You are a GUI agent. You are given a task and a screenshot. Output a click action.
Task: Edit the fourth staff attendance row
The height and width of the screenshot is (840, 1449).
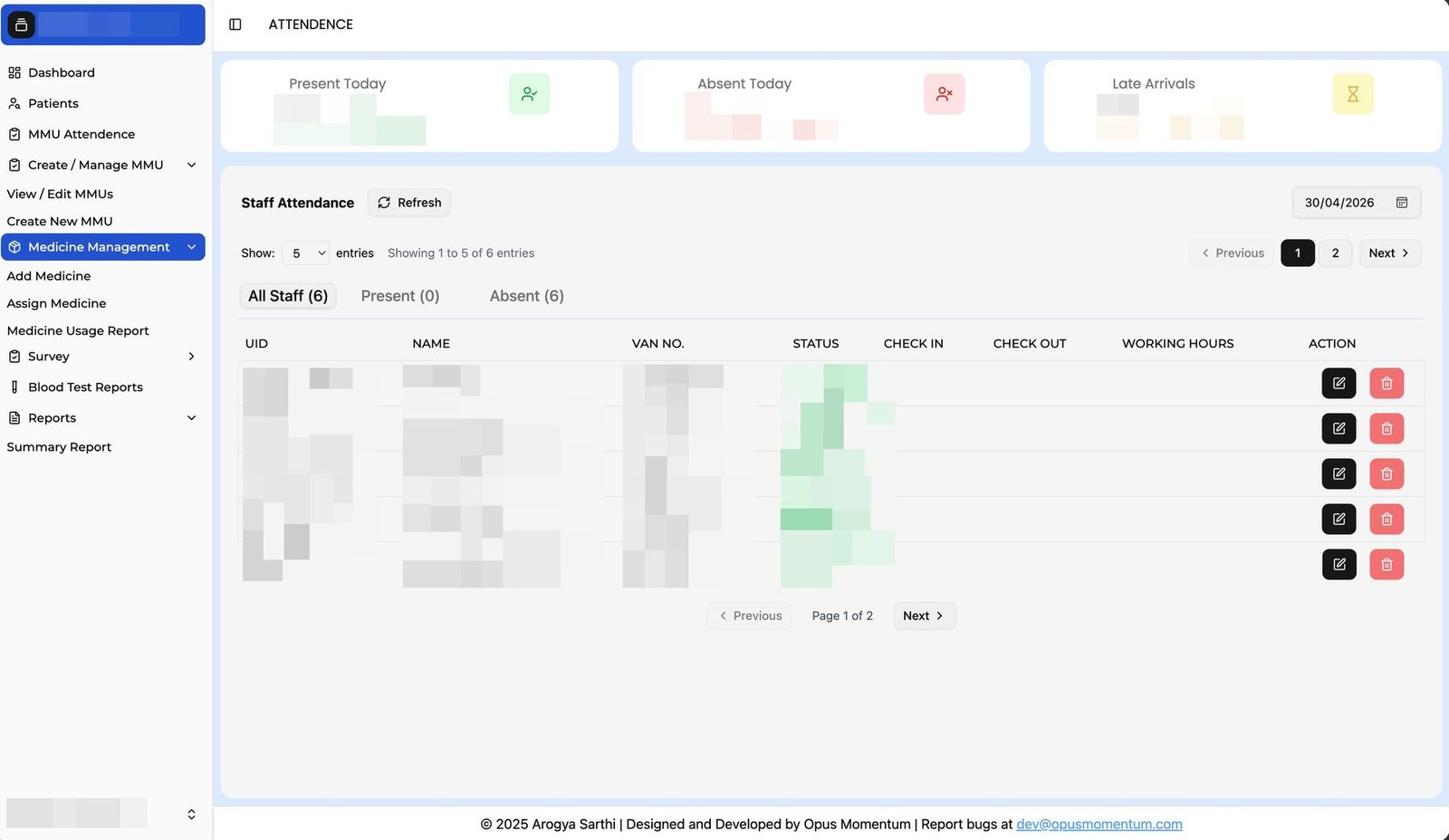[x=1339, y=519]
